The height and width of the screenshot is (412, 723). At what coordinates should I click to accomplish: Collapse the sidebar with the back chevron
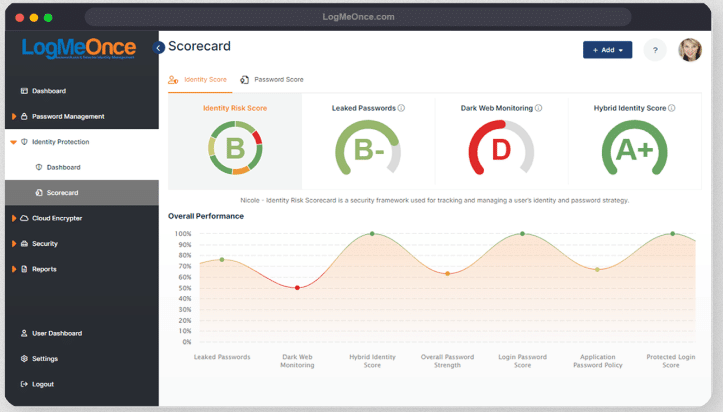(x=159, y=47)
